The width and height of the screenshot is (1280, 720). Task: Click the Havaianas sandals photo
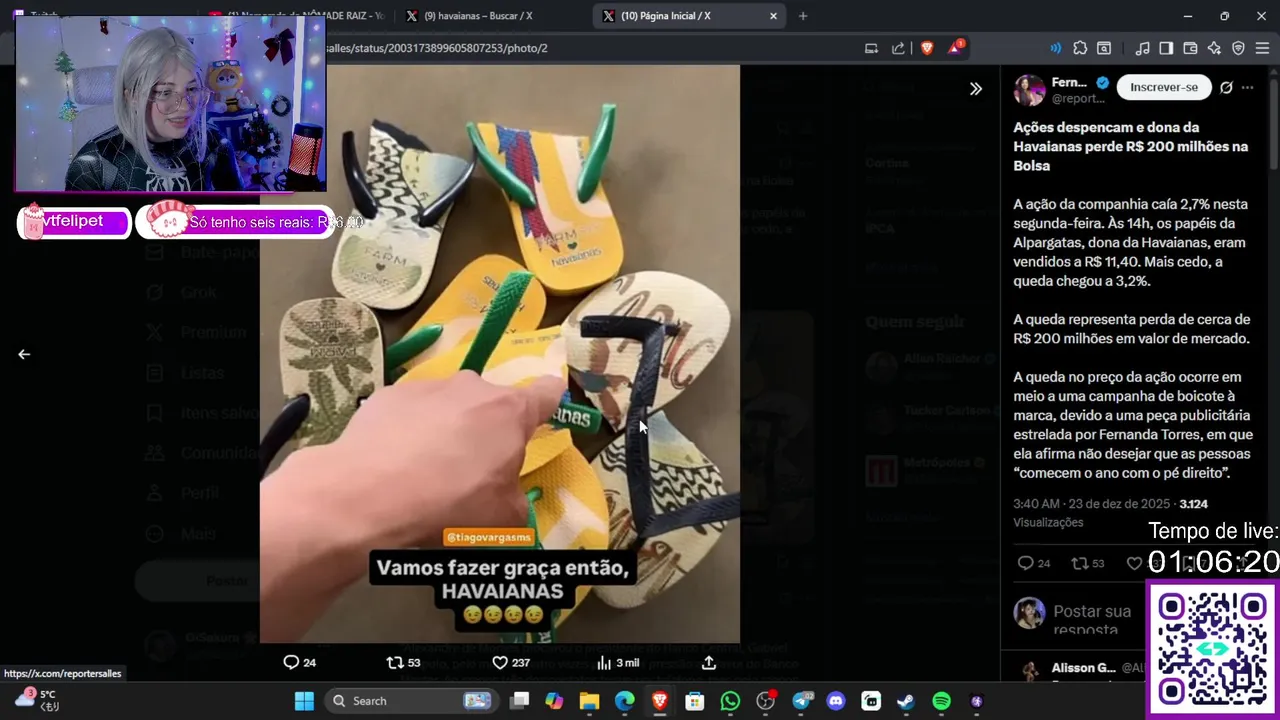[500, 354]
